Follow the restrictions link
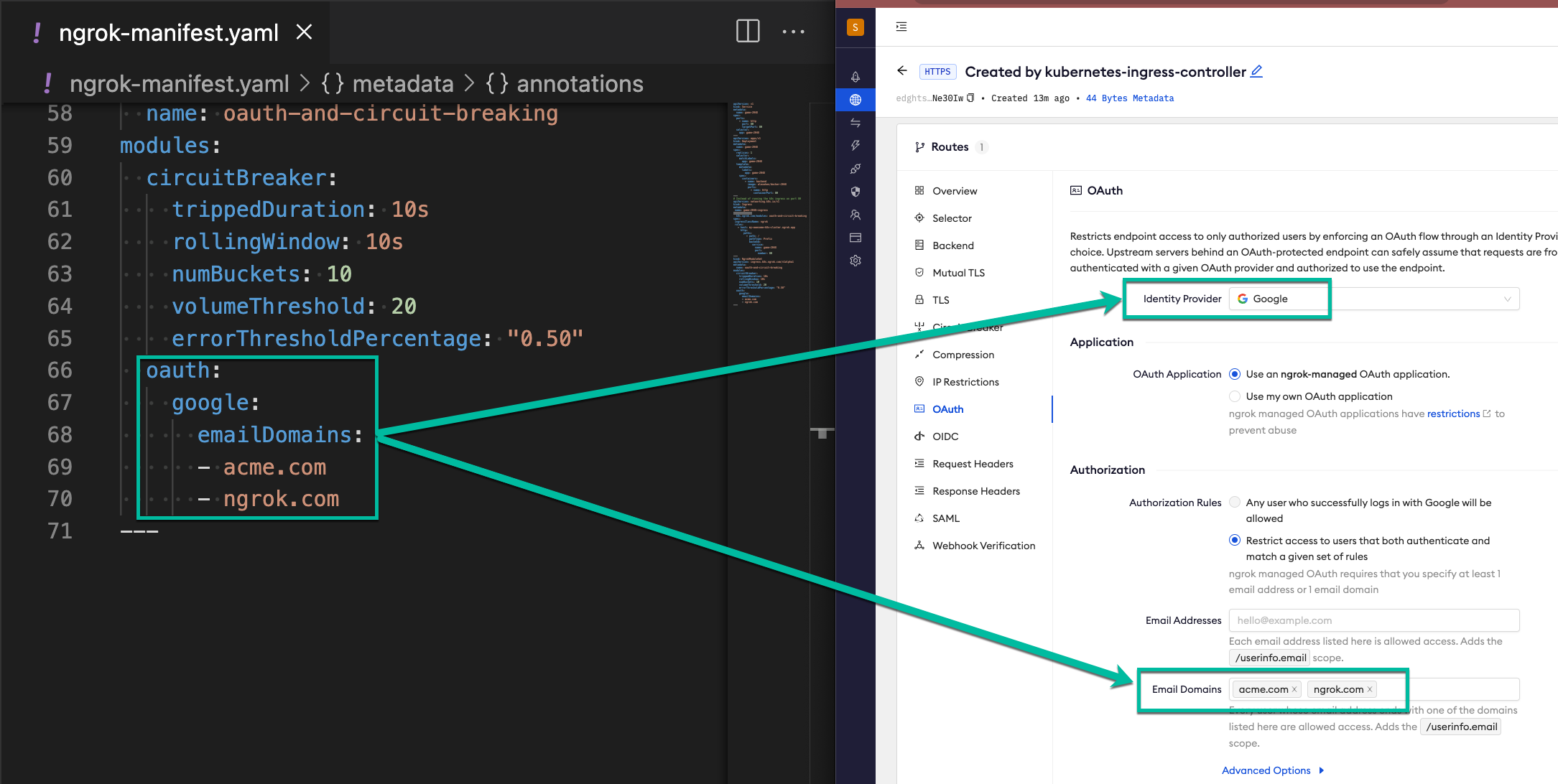The height and width of the screenshot is (784, 1558). point(1453,414)
